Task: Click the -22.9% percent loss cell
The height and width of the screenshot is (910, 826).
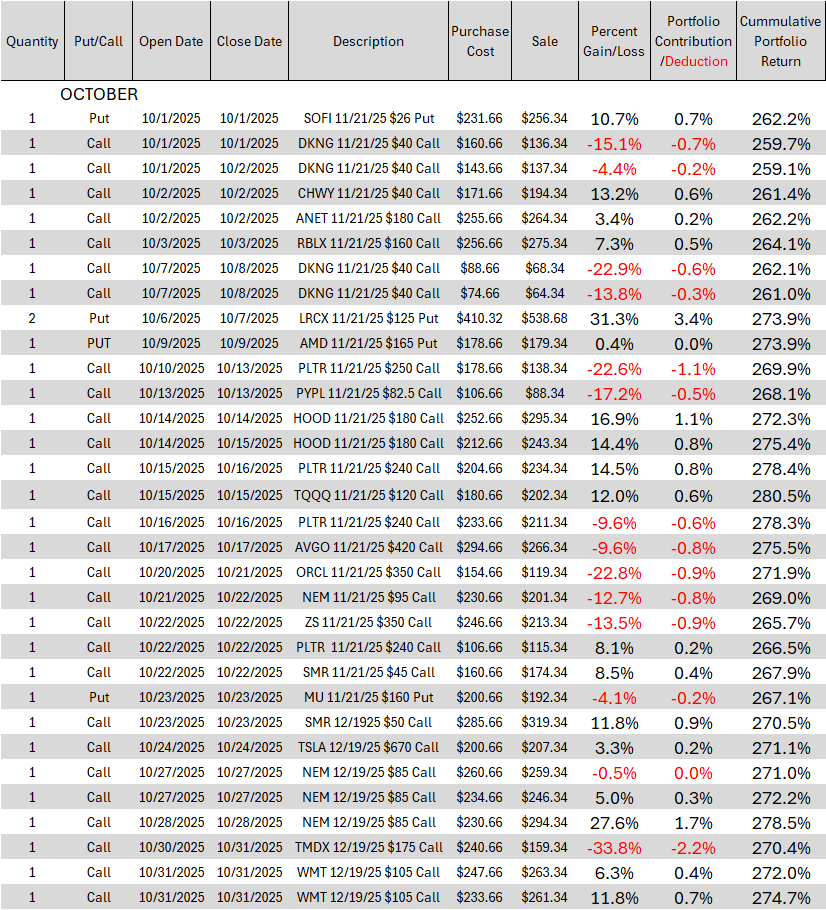Action: 614,269
